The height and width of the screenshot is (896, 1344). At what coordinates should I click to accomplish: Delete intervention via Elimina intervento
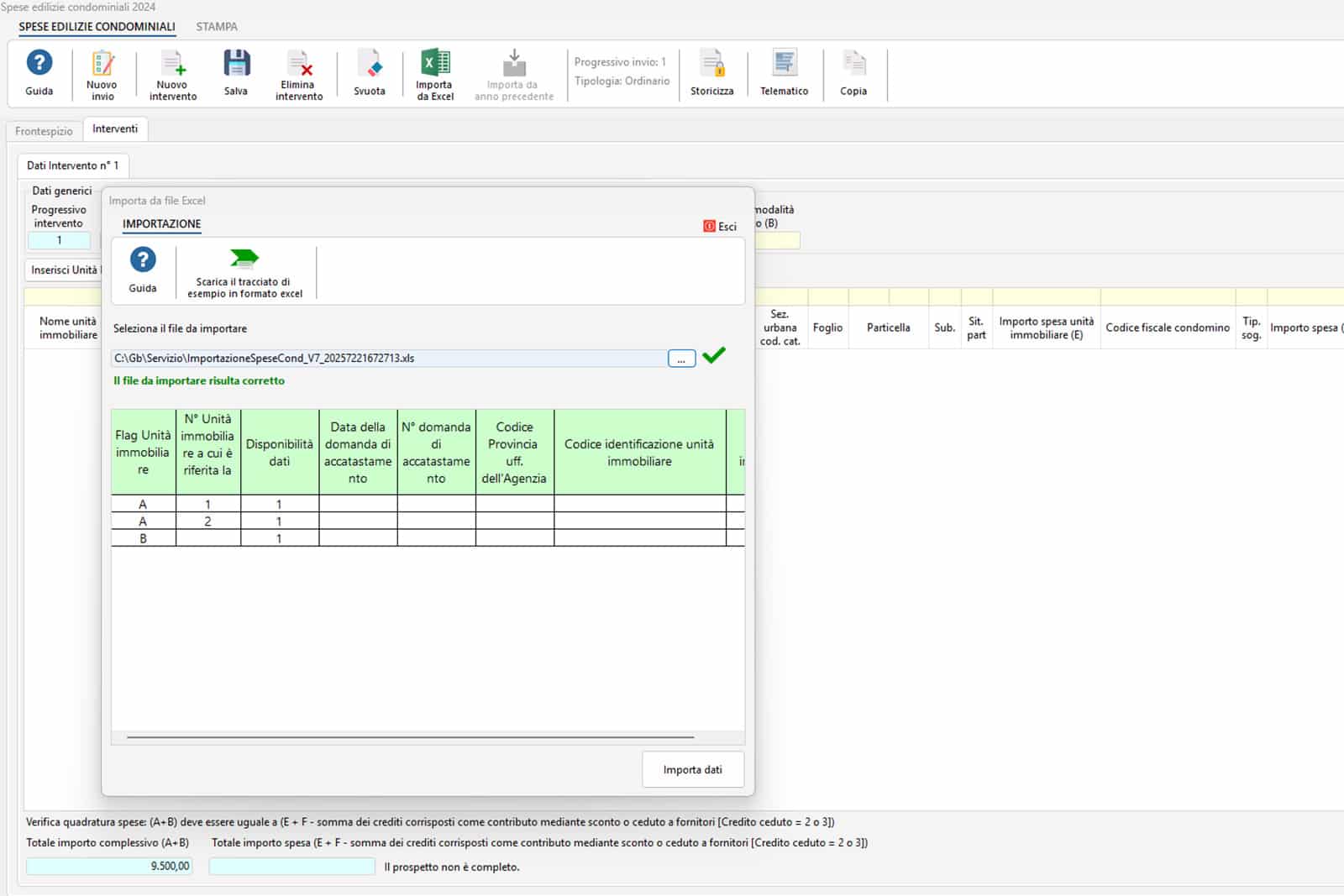[x=299, y=74]
